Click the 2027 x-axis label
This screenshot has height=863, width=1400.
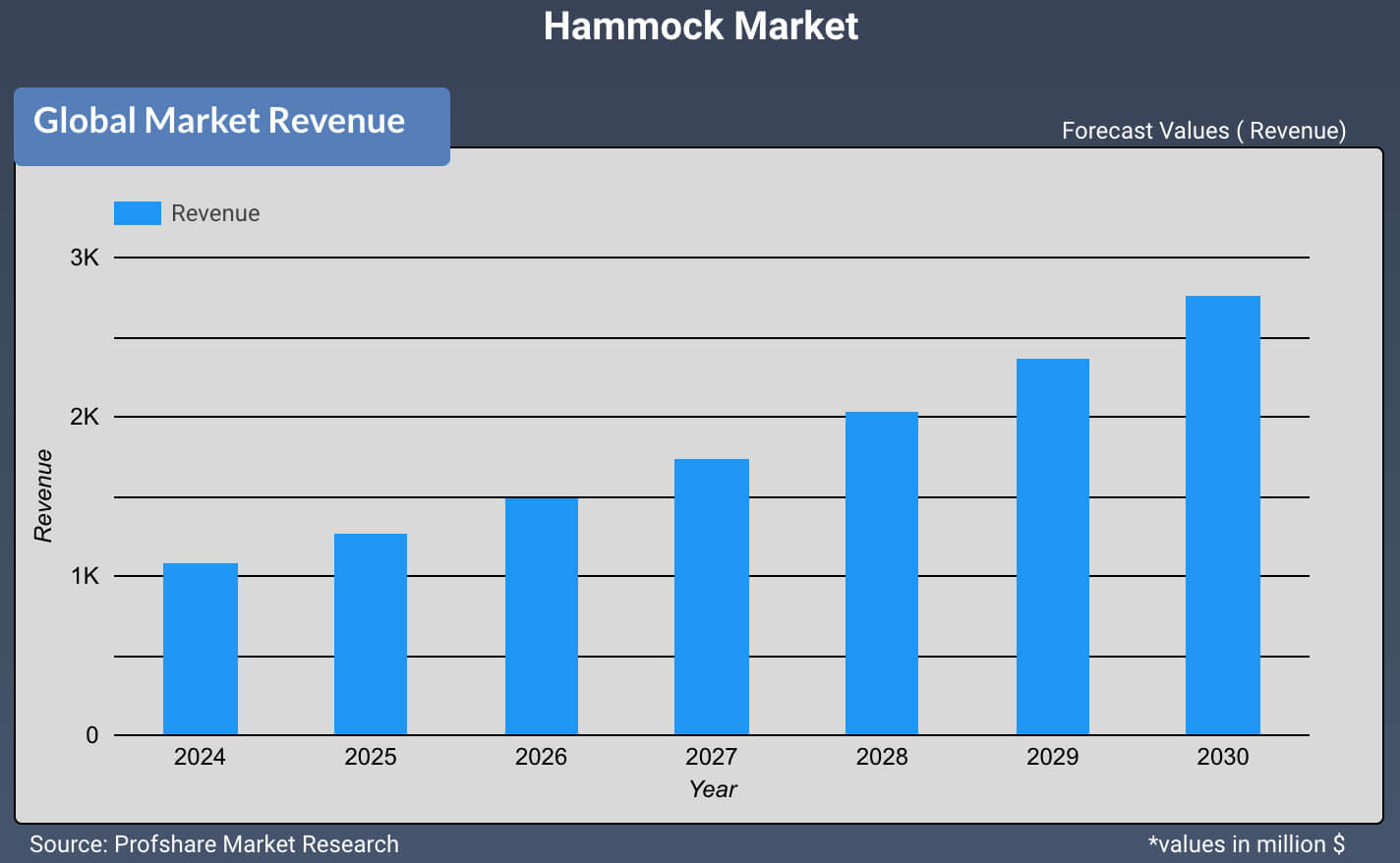click(x=711, y=757)
